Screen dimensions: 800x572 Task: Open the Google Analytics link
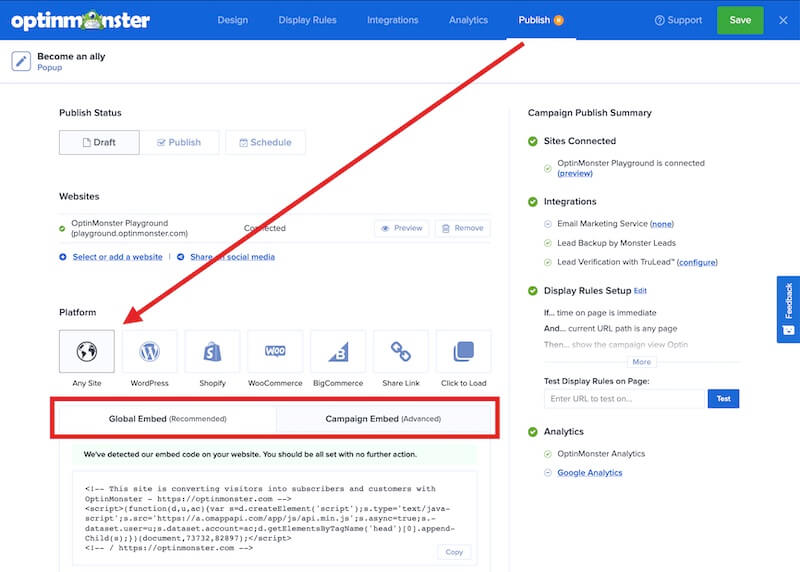point(589,473)
